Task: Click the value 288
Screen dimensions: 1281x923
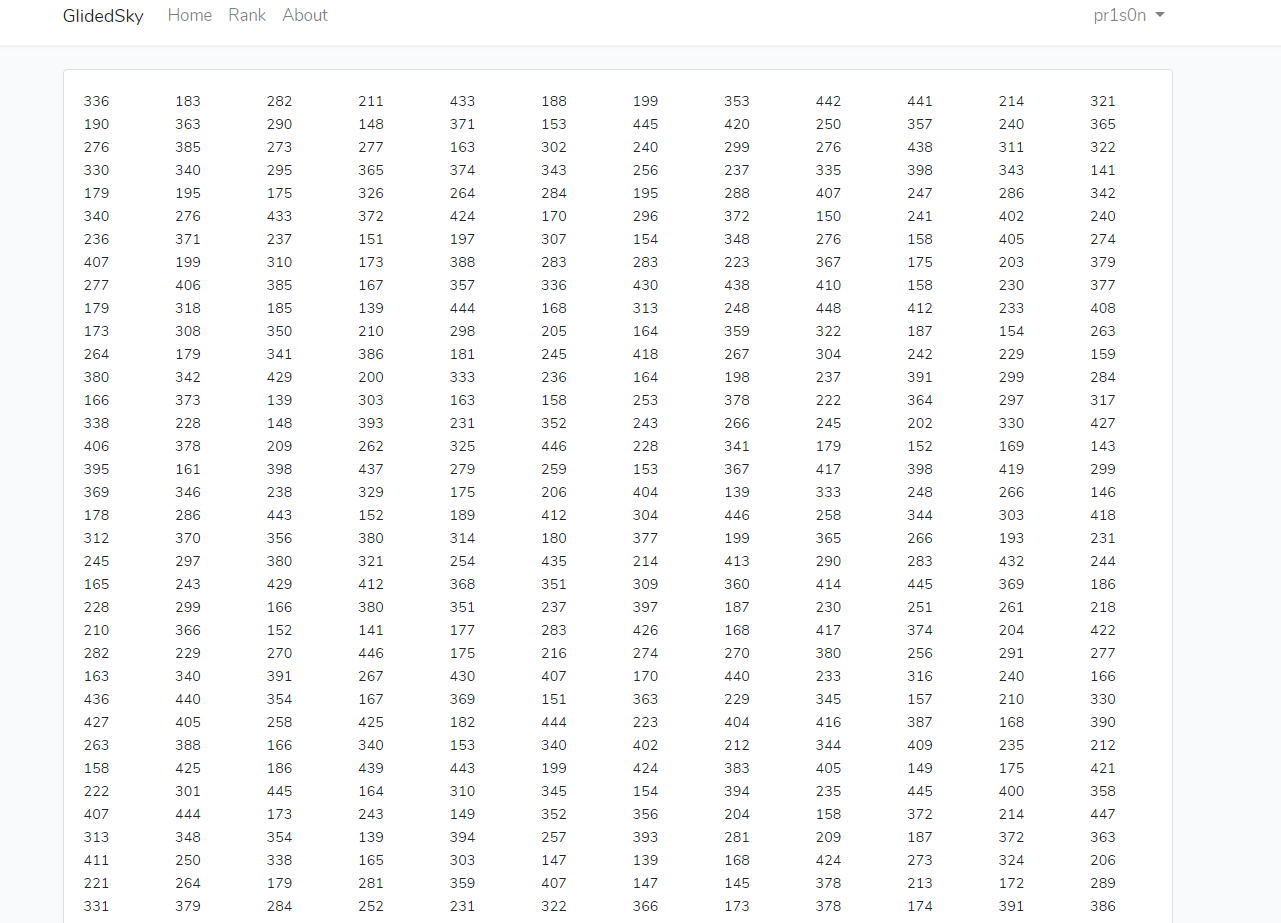Action: click(737, 193)
